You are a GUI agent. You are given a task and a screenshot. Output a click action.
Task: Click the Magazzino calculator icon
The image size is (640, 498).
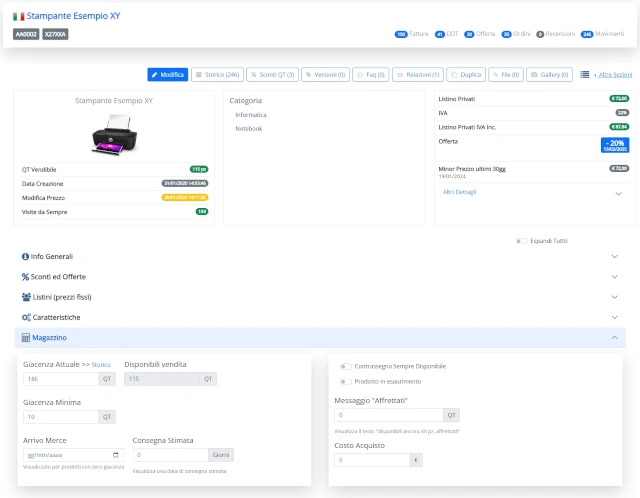[26, 338]
